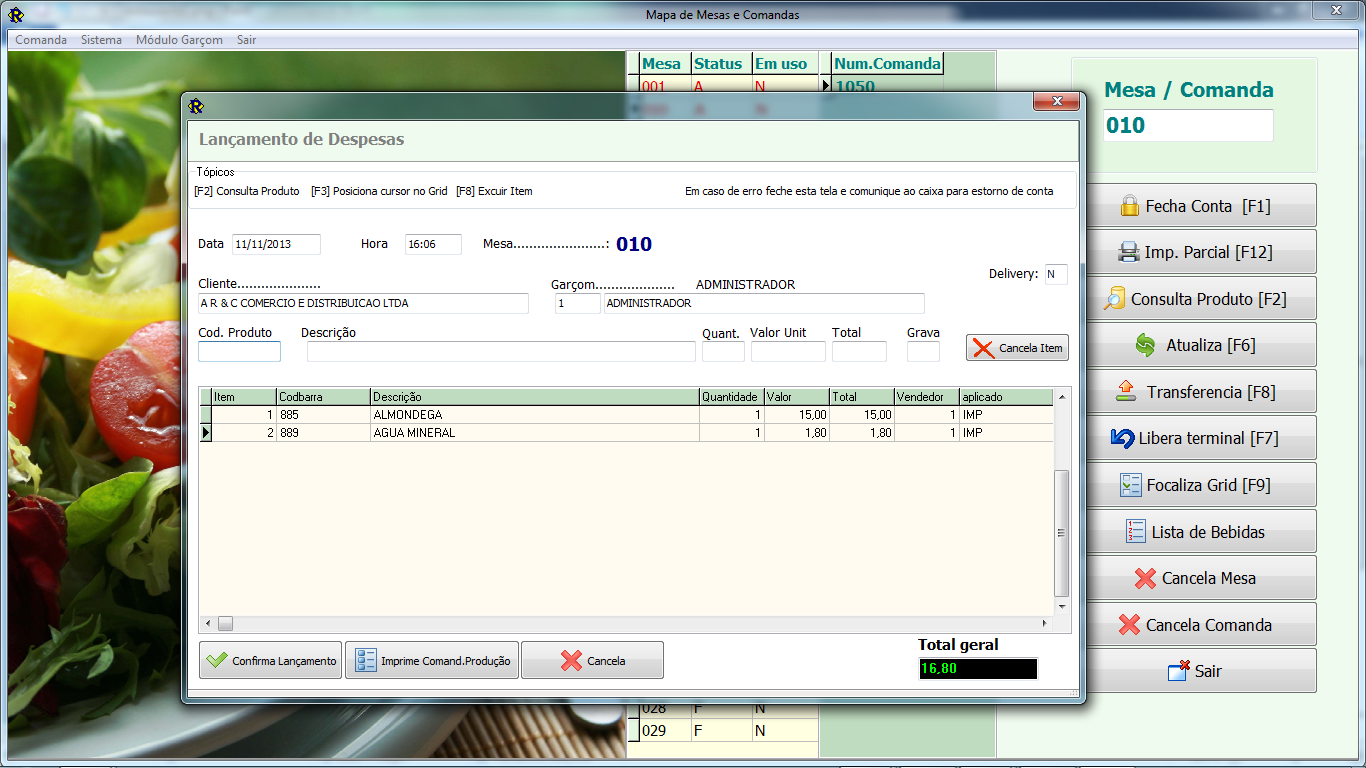Screen dimensions: 1366x768
Task: Click the aplicado column header in the grid
Action: click(1007, 397)
